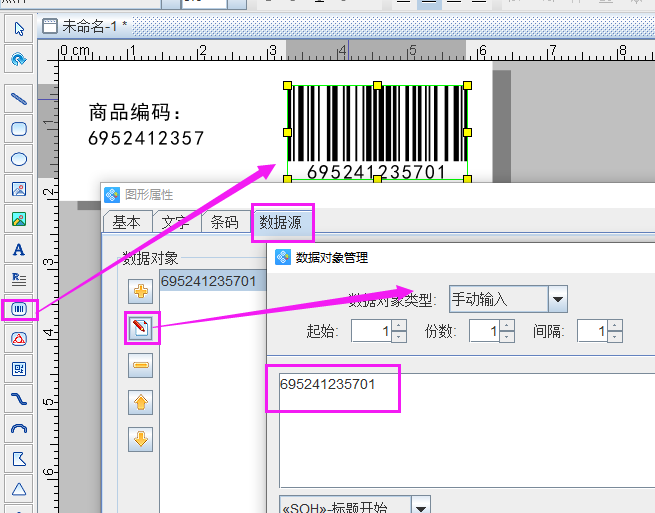
Task: Click the rotate/refresh tool icon
Action: tap(19, 58)
